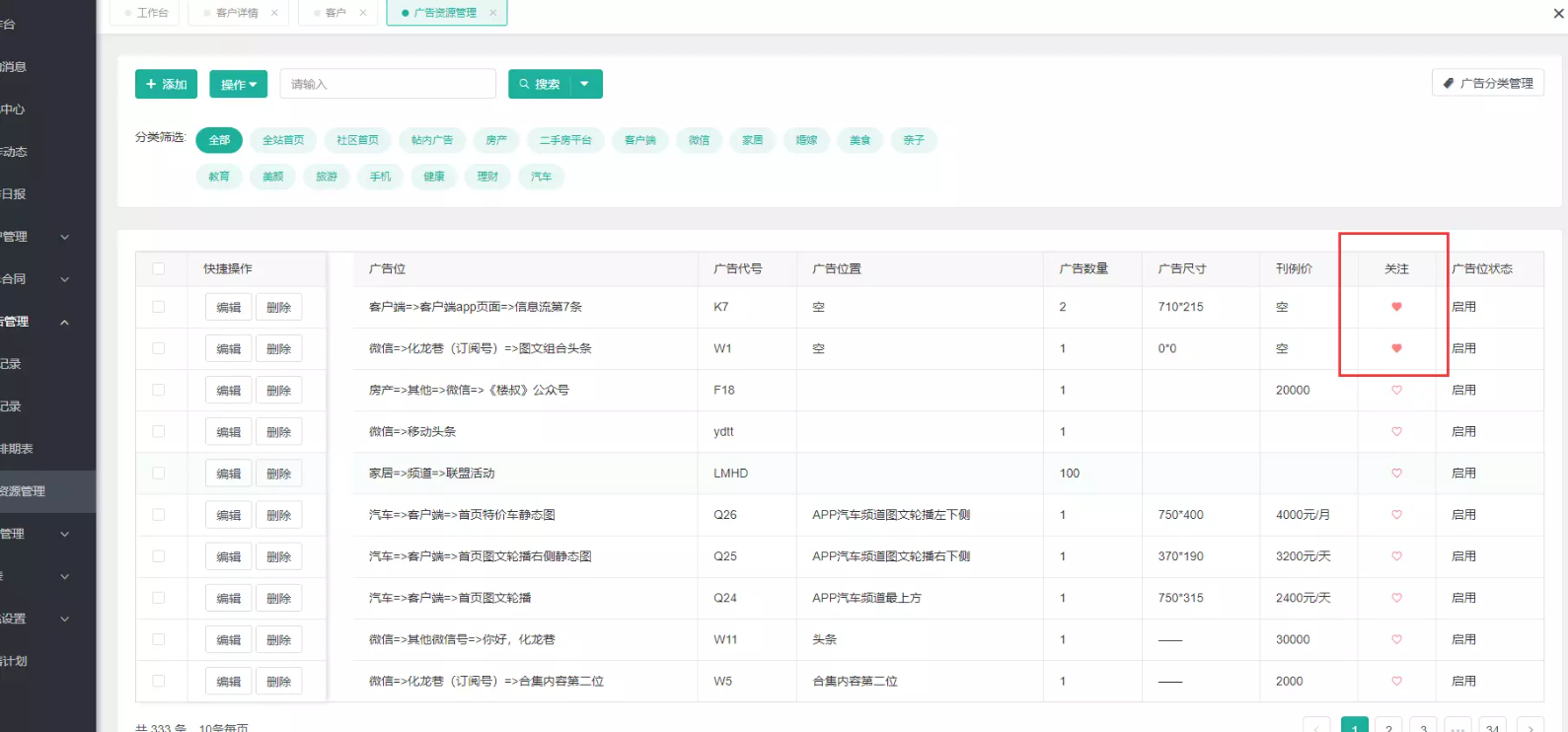This screenshot has width=1568, height=732.
Task: Tick the ydtt row checkbox
Action: 159,431
